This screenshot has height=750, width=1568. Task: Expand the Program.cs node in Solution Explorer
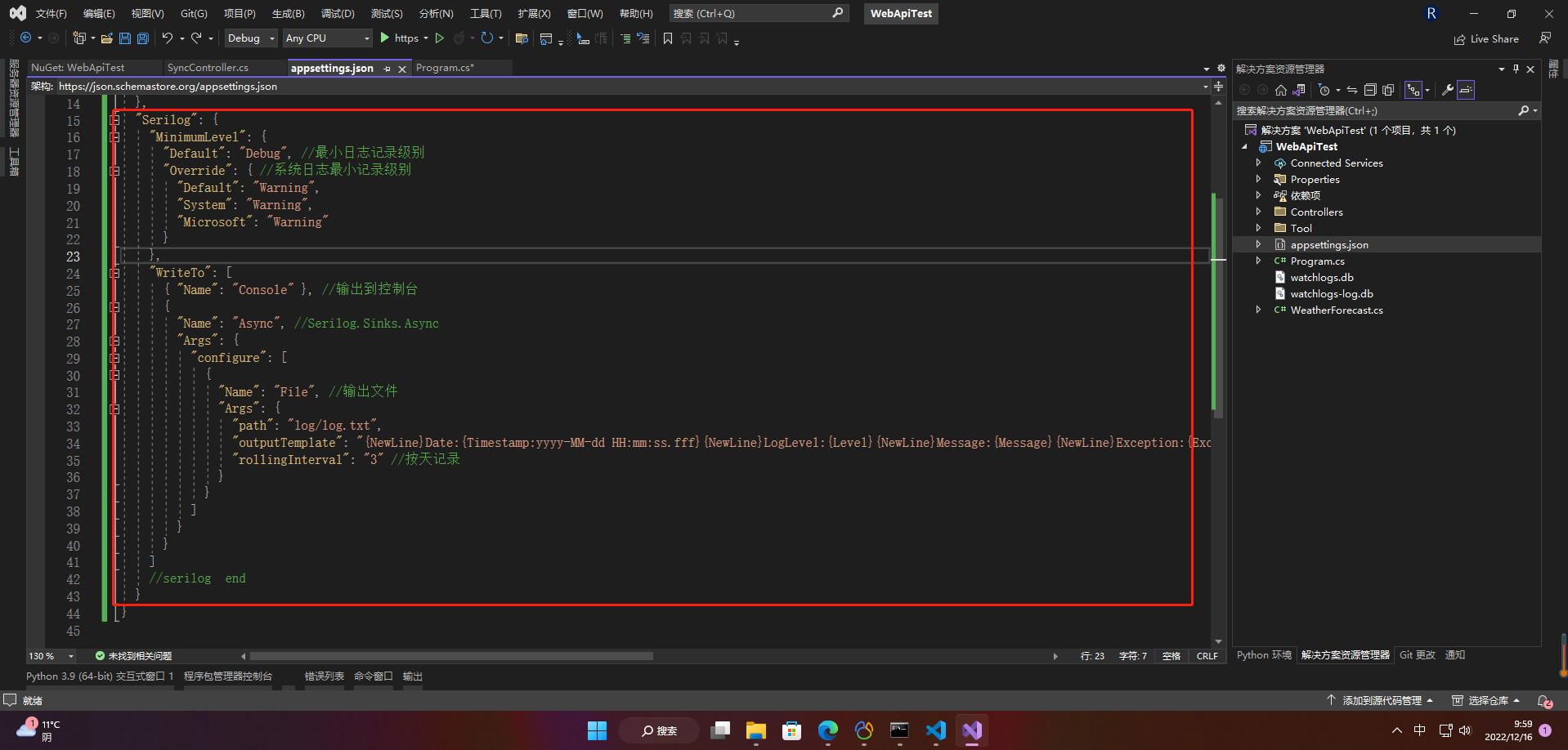tap(1259, 261)
